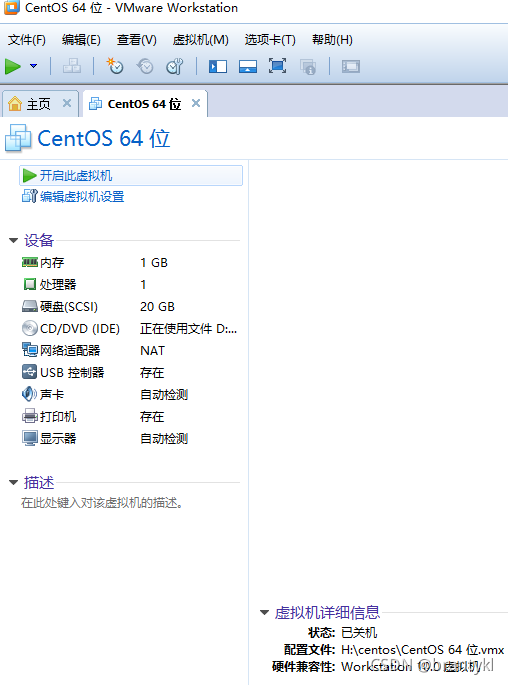This screenshot has height=685, width=508.
Task: Select the CD/DVD (IDE) device label
Action: tap(80, 329)
